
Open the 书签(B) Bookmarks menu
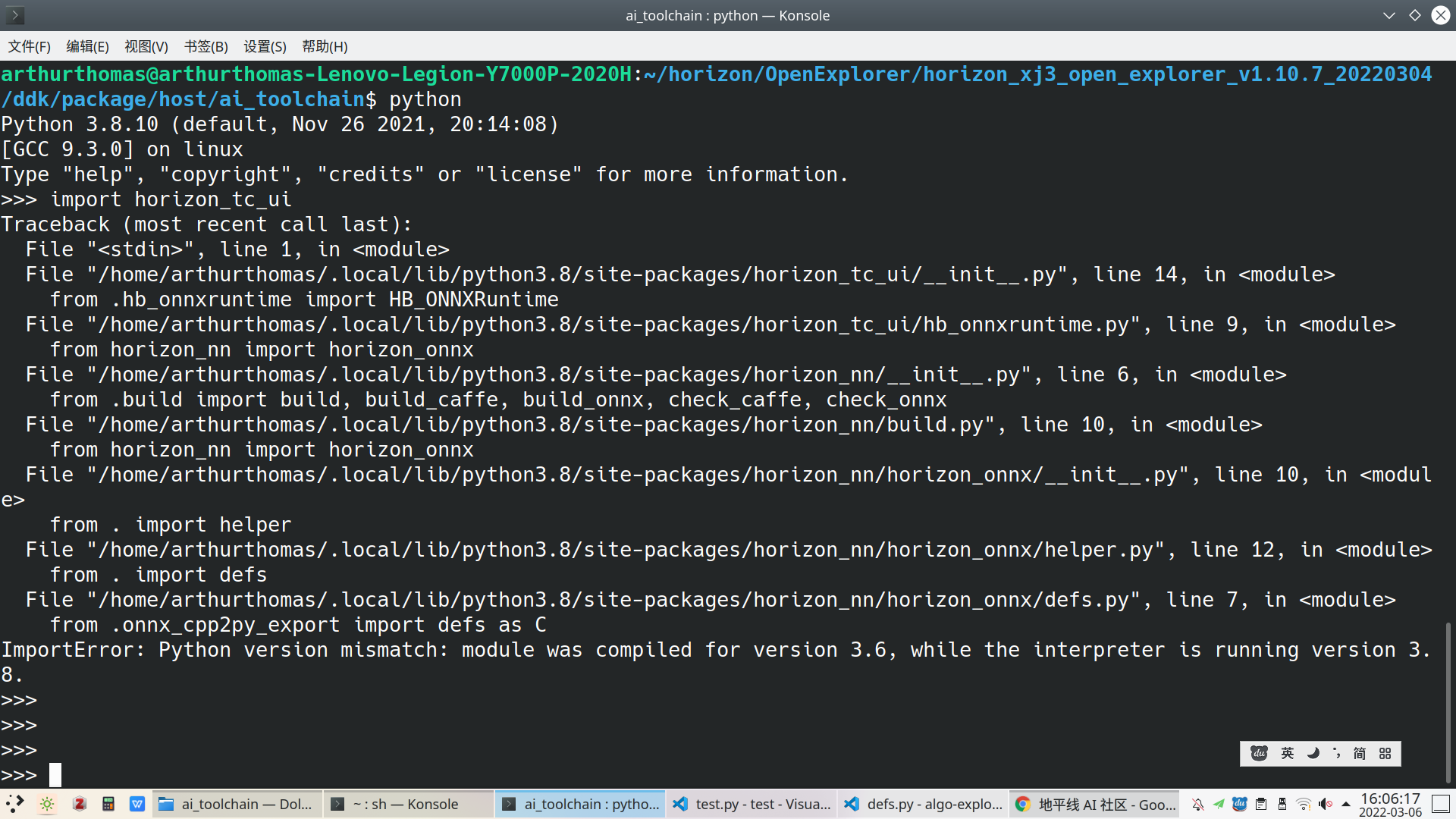[x=206, y=46]
